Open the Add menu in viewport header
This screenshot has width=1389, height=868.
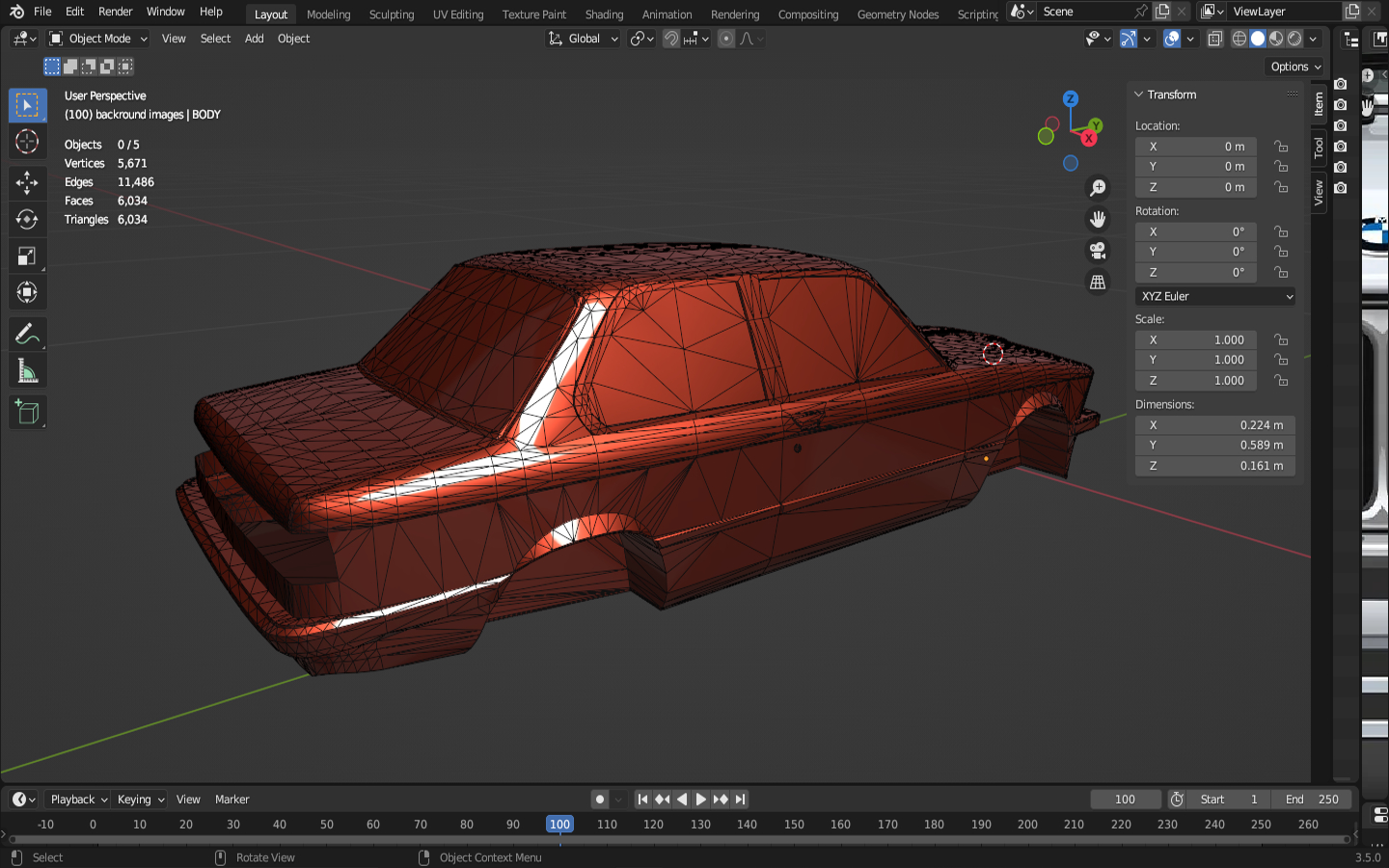(x=255, y=39)
